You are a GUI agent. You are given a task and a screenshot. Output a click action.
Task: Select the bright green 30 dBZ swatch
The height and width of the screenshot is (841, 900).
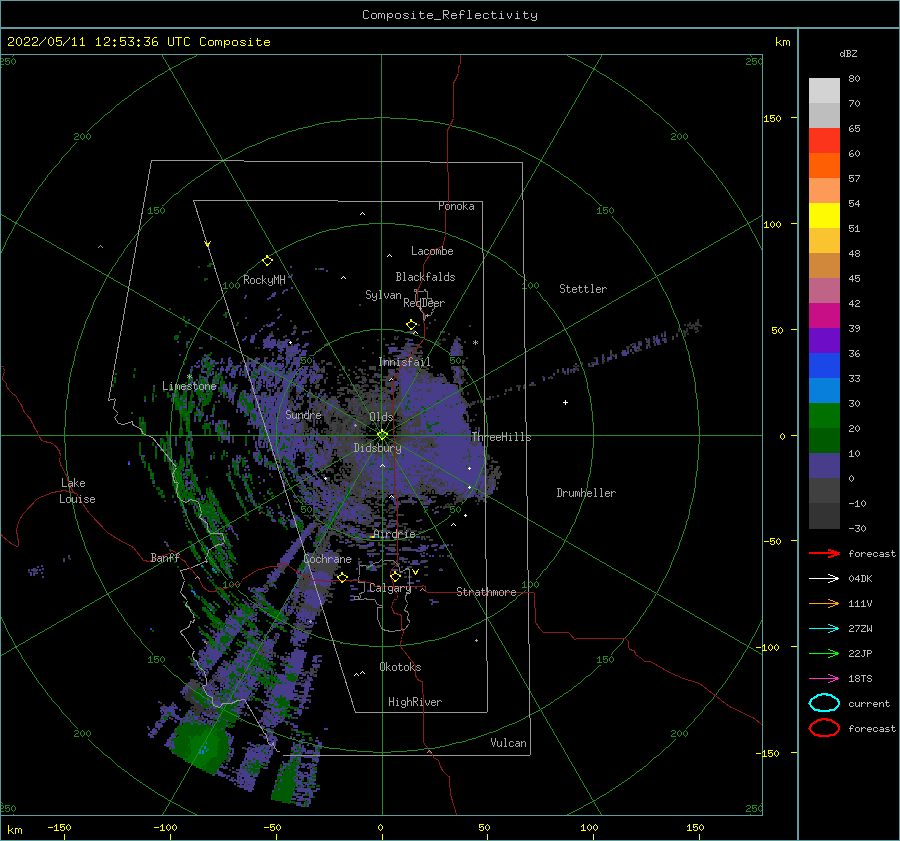[x=824, y=415]
